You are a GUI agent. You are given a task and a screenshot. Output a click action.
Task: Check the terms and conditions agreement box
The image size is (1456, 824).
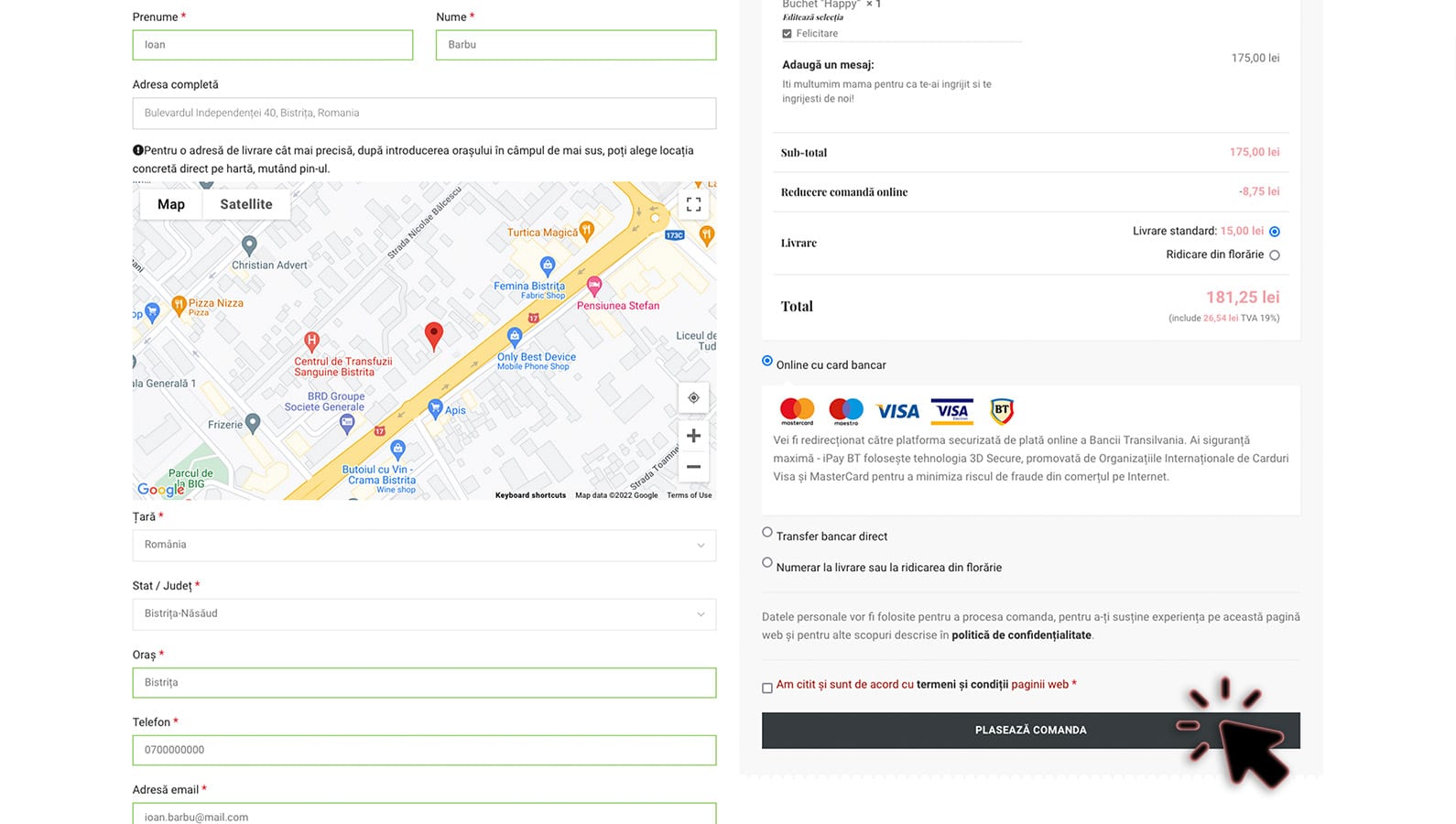[x=767, y=688]
